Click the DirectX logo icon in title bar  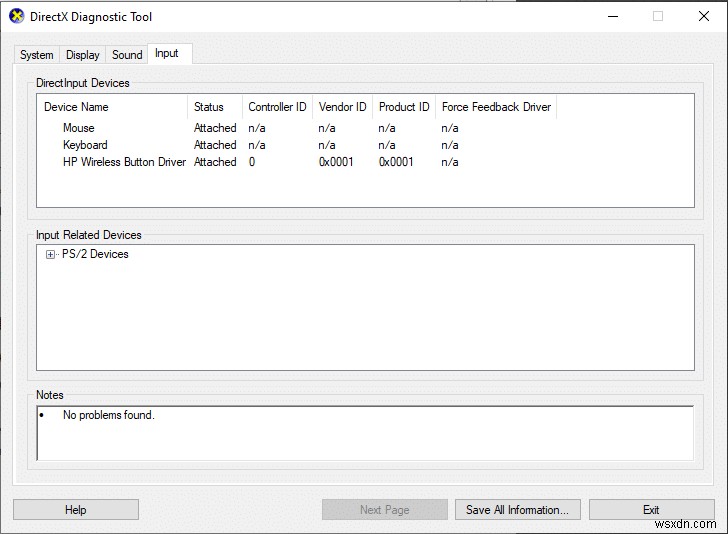point(17,16)
